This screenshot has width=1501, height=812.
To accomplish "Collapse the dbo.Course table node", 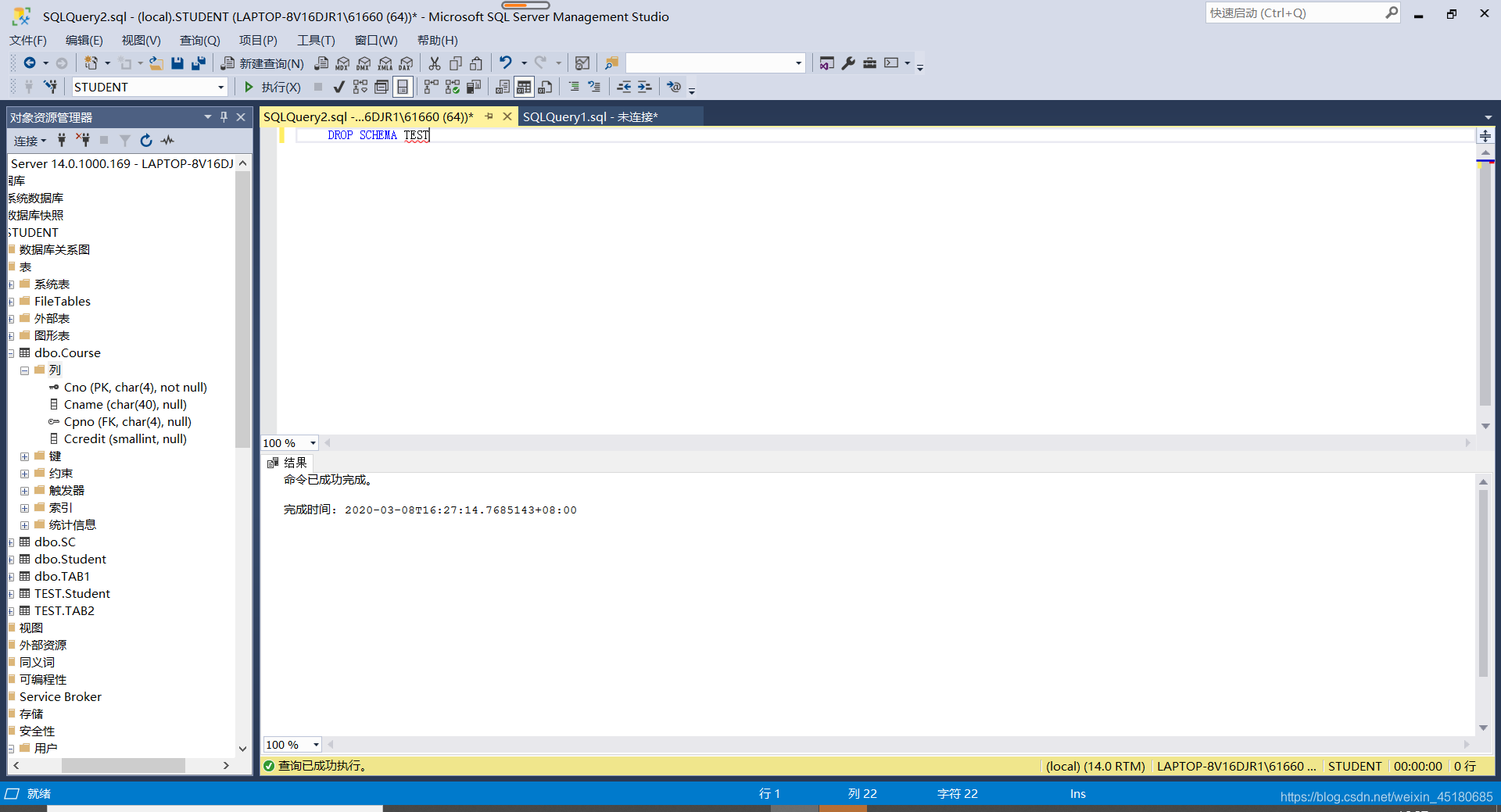I will point(11,353).
